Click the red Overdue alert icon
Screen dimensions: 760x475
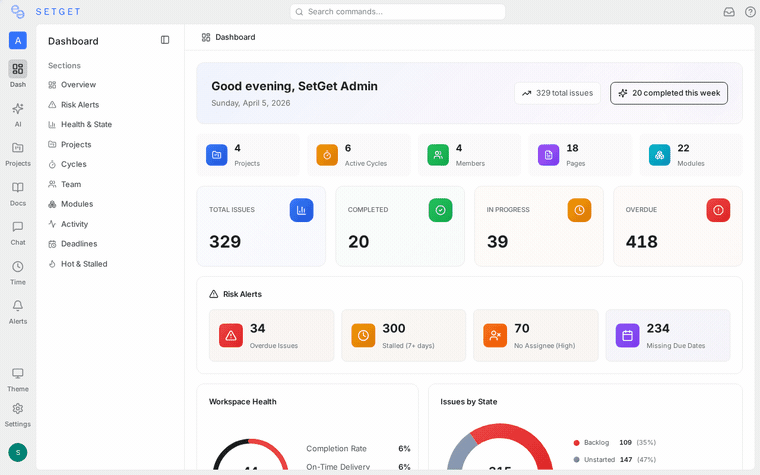pos(718,210)
